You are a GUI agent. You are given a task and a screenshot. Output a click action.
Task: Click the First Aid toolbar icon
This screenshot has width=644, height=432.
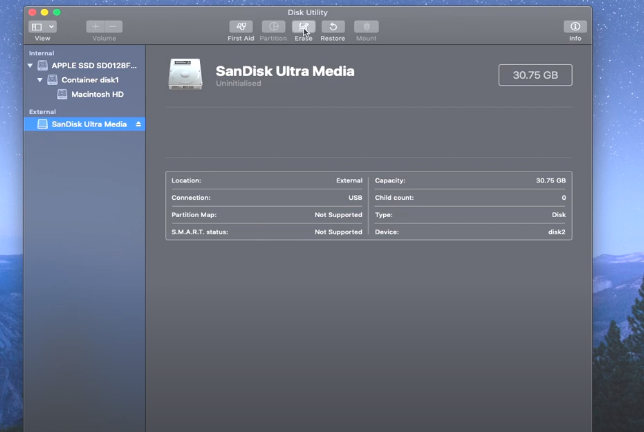[241, 27]
